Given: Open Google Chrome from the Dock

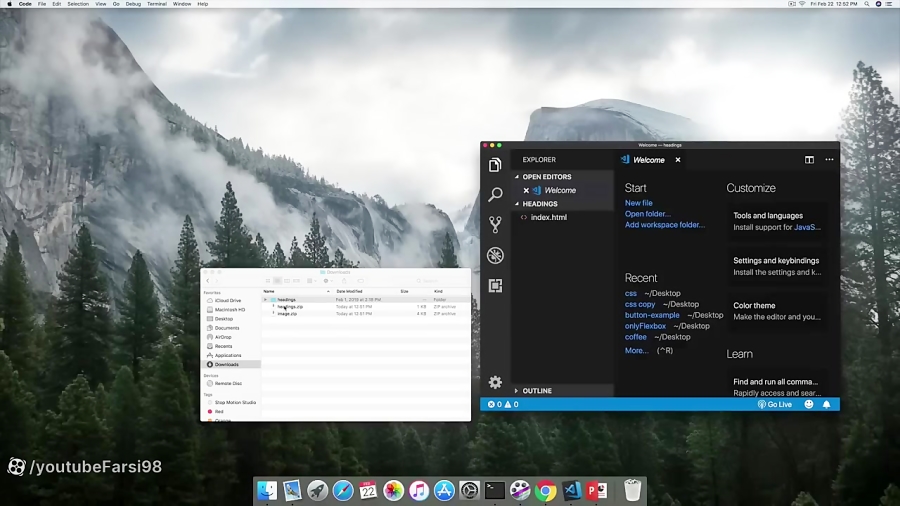Looking at the screenshot, I should [x=546, y=491].
